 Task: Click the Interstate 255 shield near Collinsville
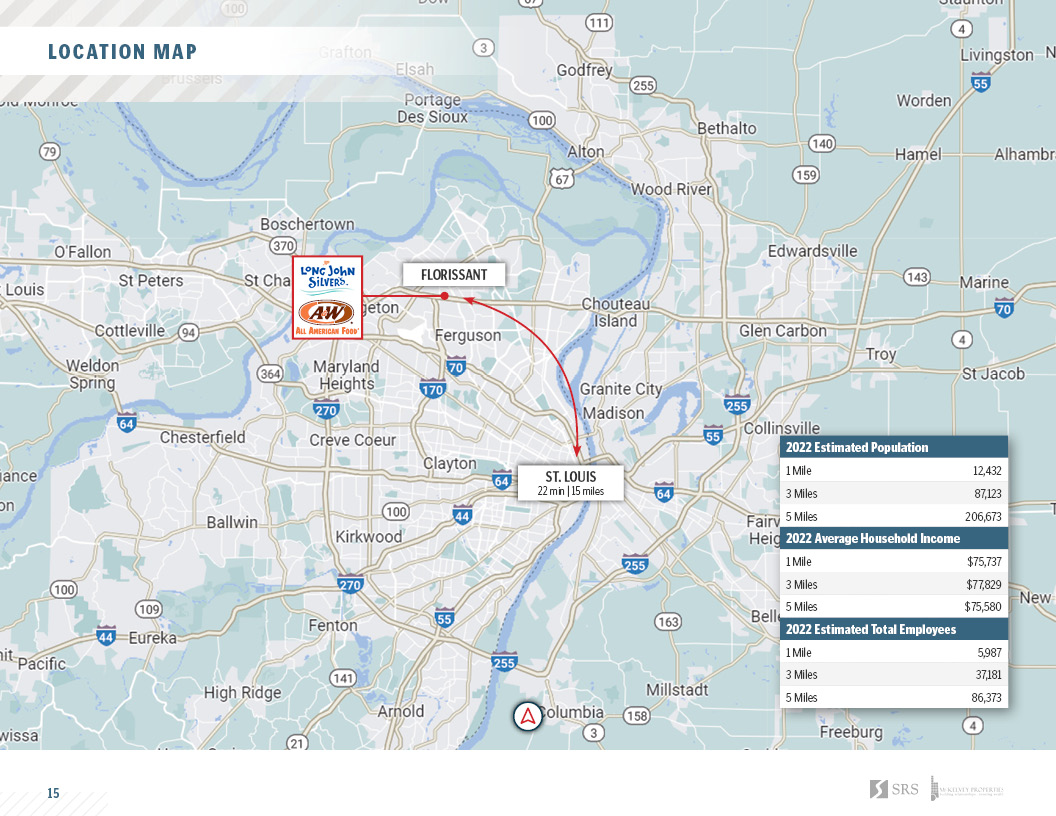tap(737, 405)
